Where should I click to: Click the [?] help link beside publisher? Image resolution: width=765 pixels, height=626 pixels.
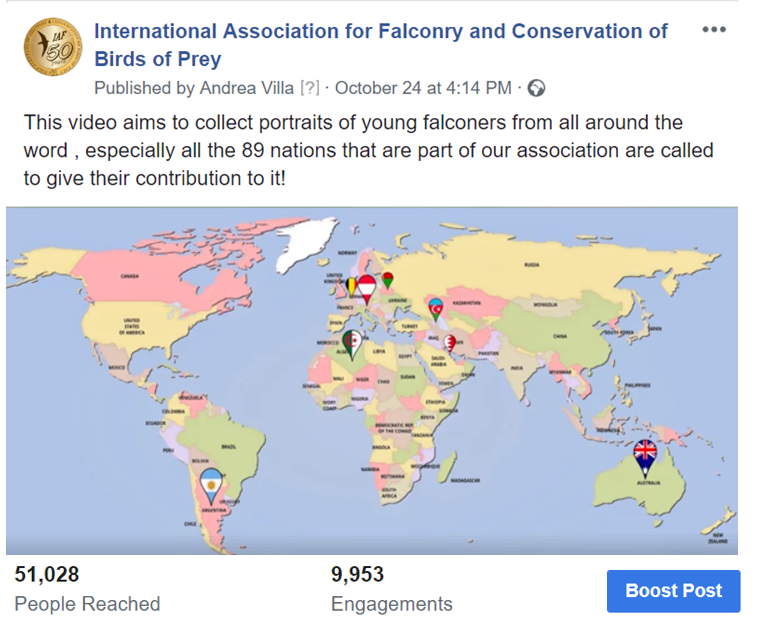[310, 88]
